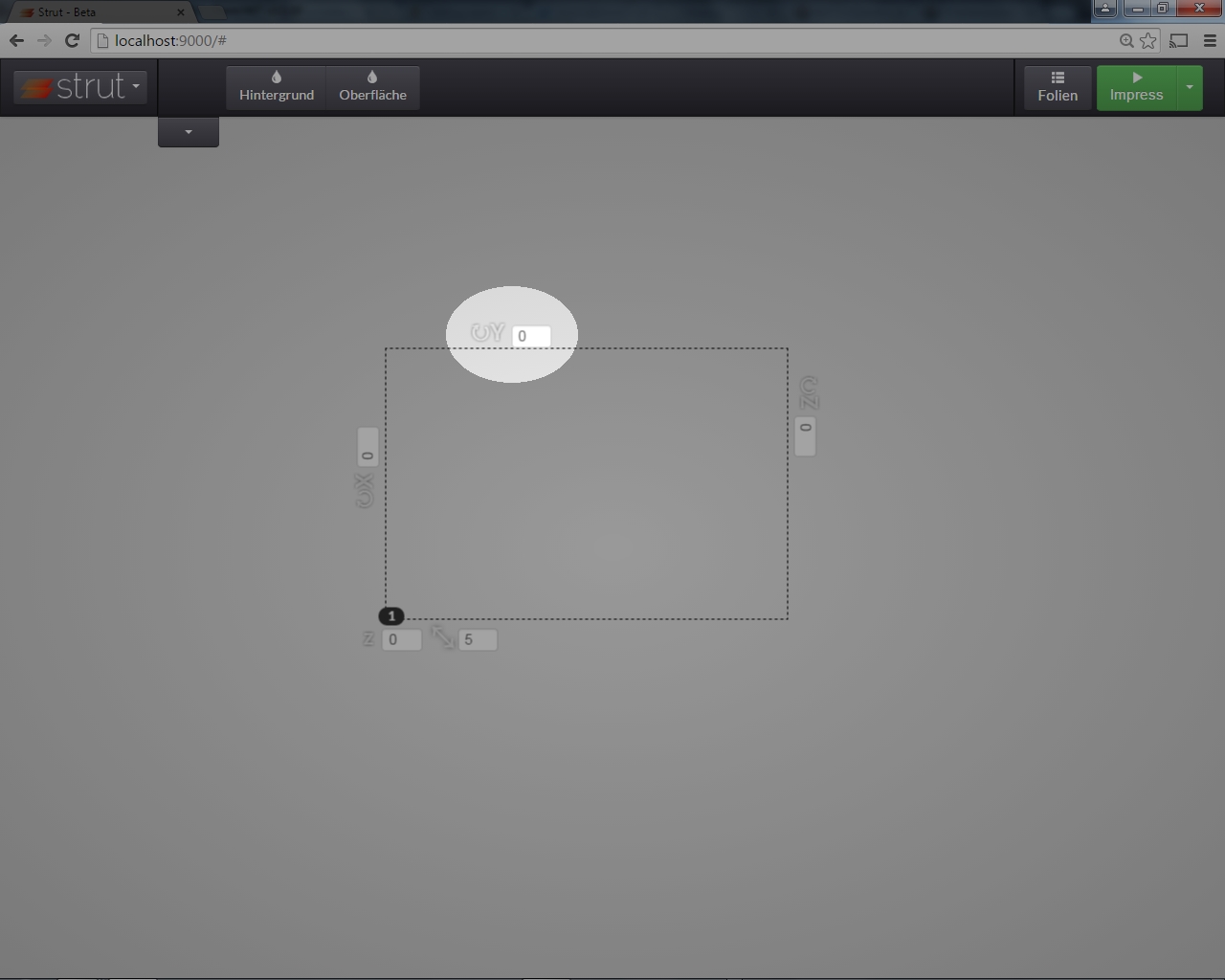Screen dimensions: 1225x980
Task: Start the Impress presentation preview
Action: click(x=1136, y=87)
